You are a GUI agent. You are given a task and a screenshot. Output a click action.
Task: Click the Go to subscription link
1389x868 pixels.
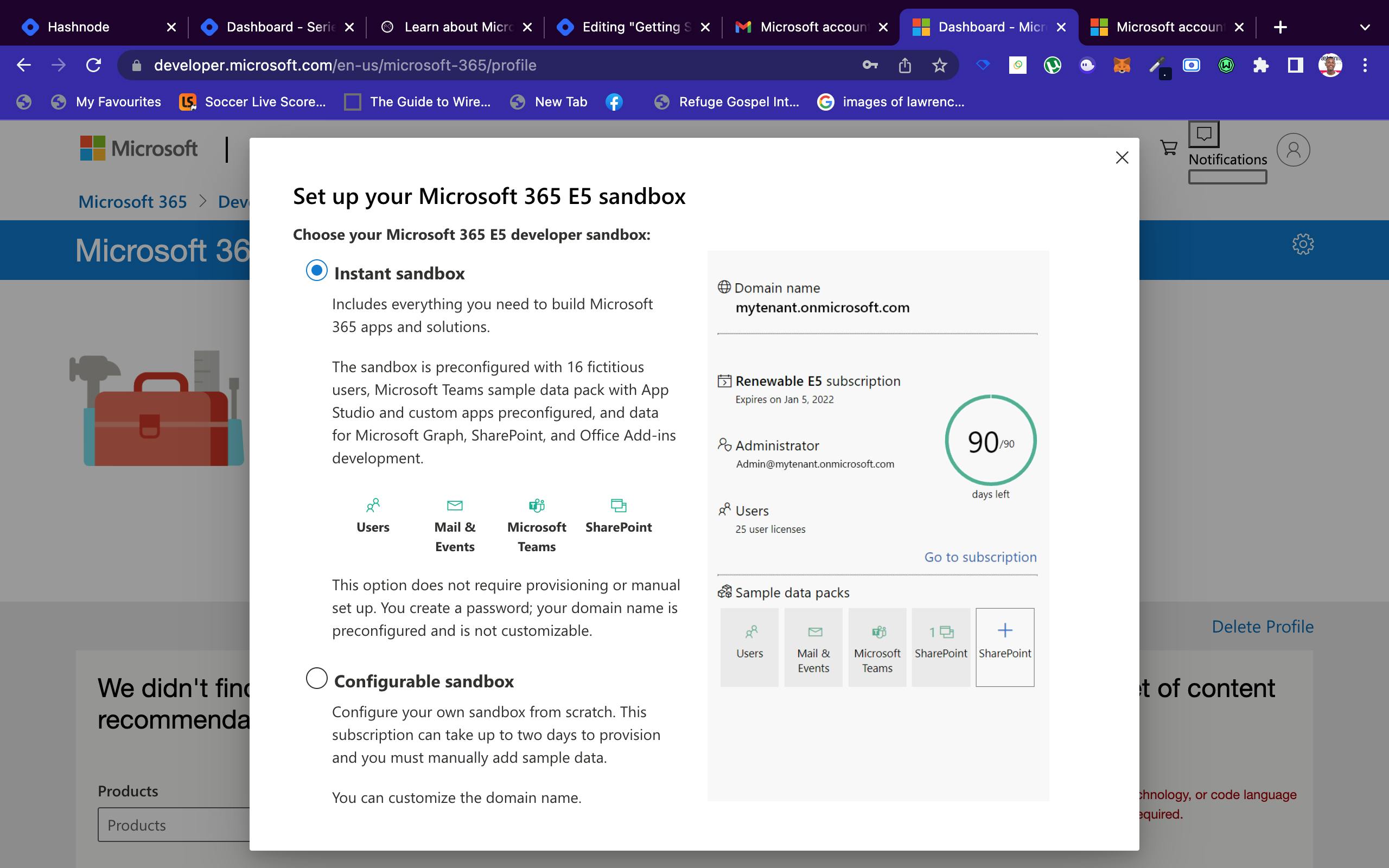[980, 557]
